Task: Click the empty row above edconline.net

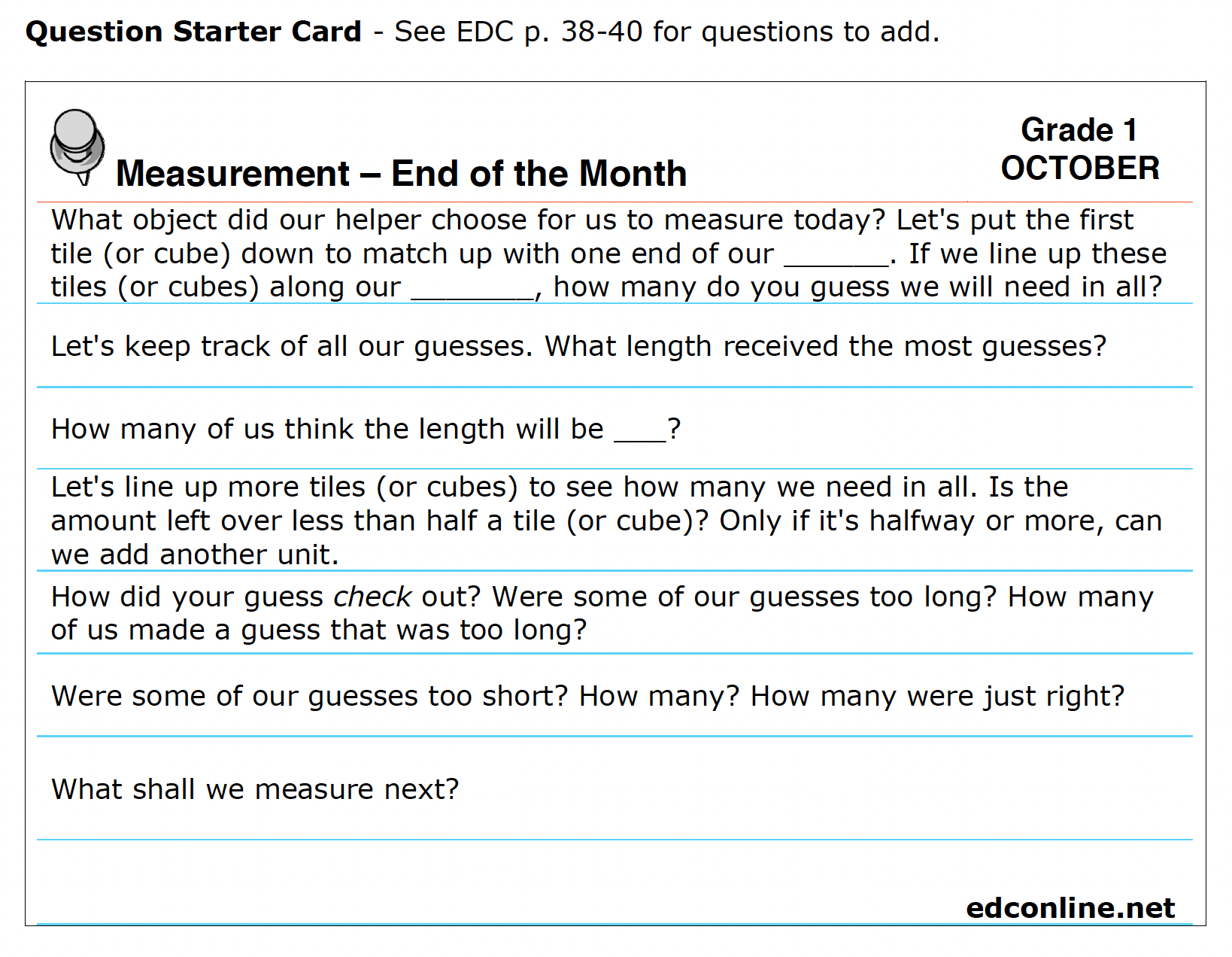Action: 614,865
